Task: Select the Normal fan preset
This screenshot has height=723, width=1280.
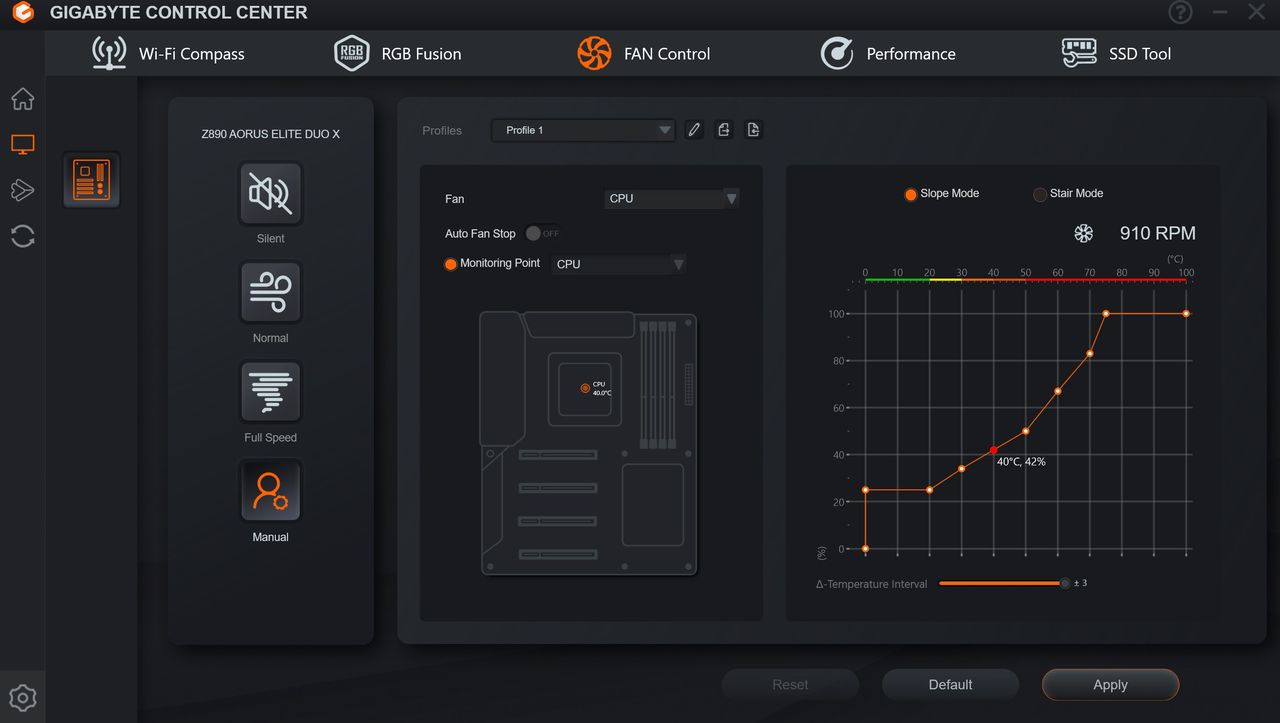Action: [270, 293]
